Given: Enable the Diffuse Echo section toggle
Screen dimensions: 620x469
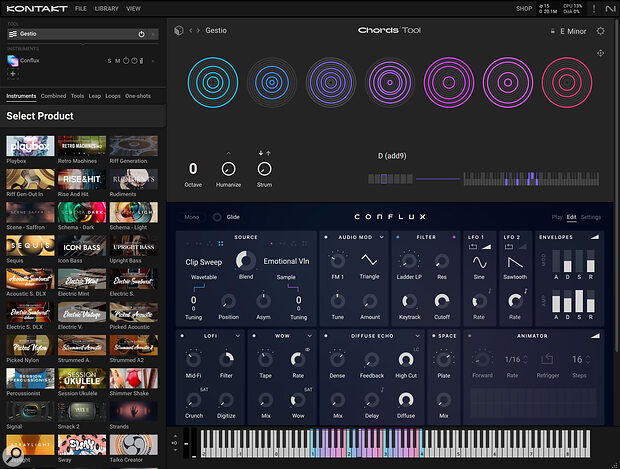Looking at the screenshot, I should (325, 335).
